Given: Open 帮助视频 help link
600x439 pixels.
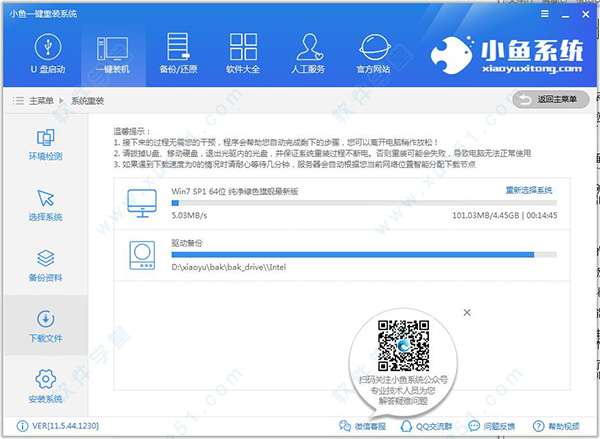Looking at the screenshot, I should [556, 426].
